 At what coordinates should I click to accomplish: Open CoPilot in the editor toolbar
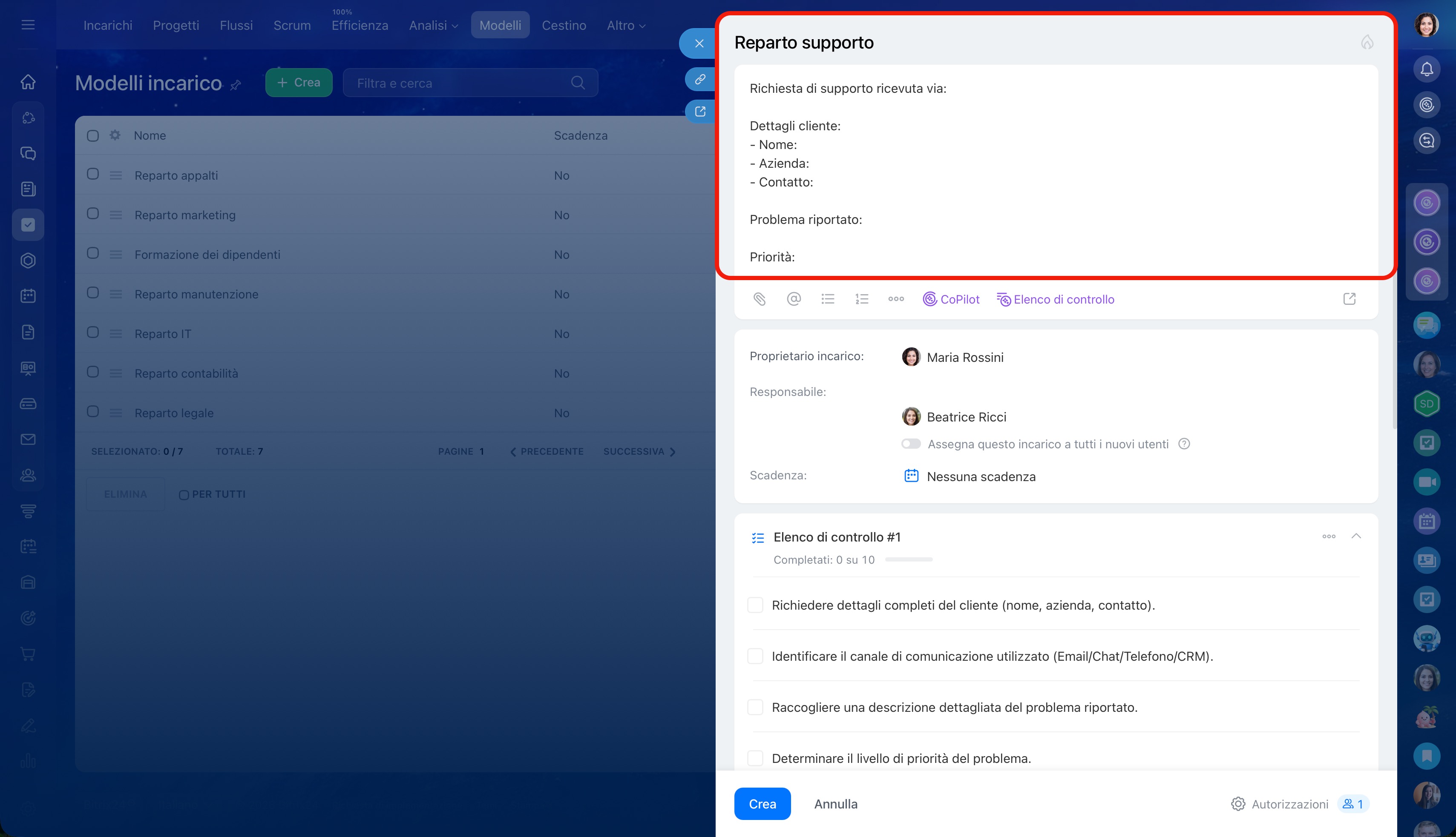tap(951, 299)
